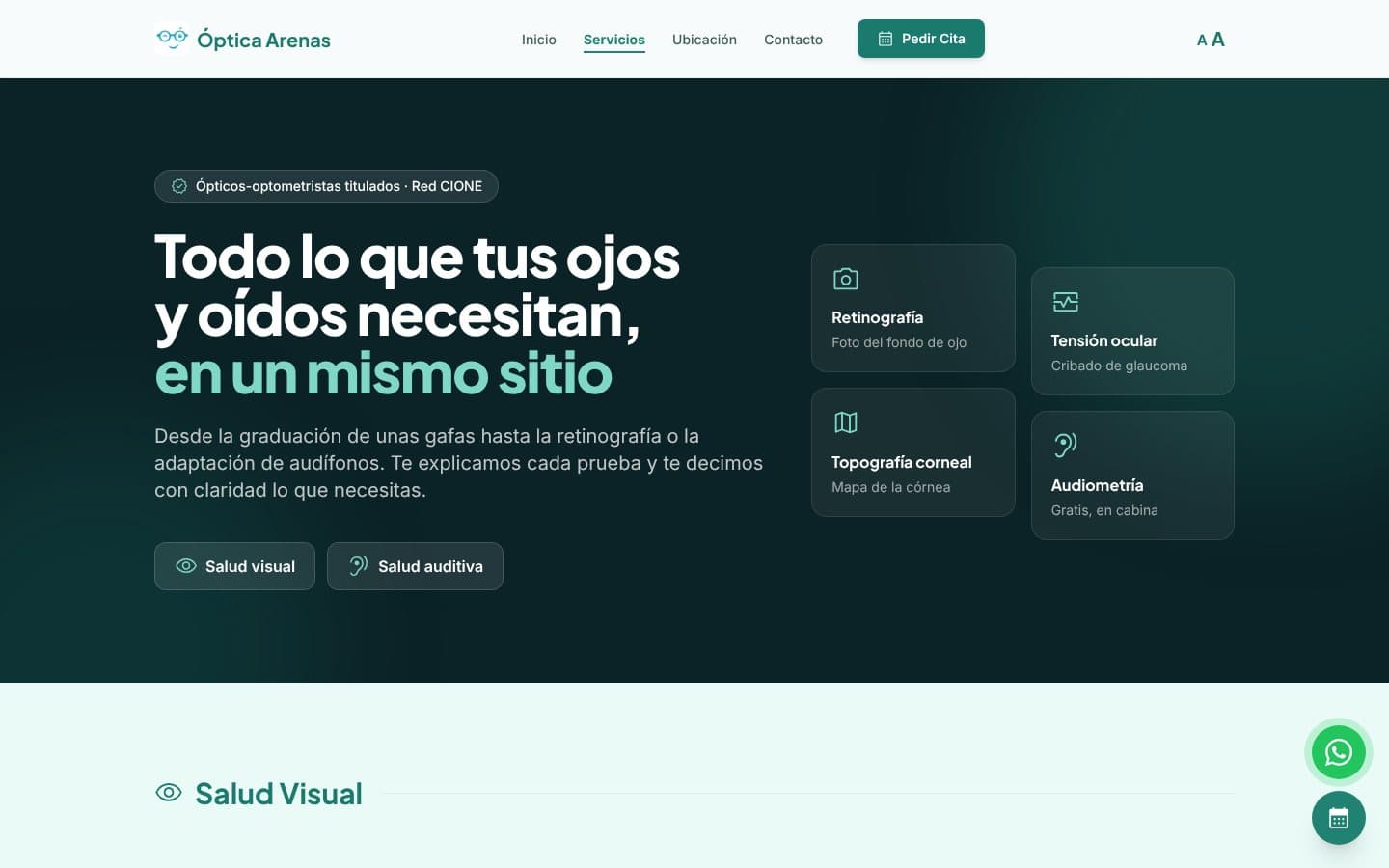Click the paragraph starting 'Desde la graduación'
This screenshot has width=1389, height=868.
tap(458, 463)
